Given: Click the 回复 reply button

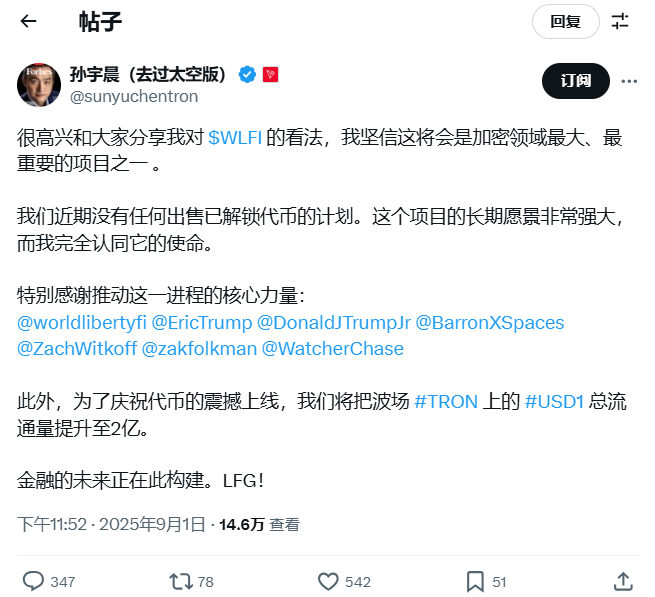Looking at the screenshot, I should coord(566,21).
